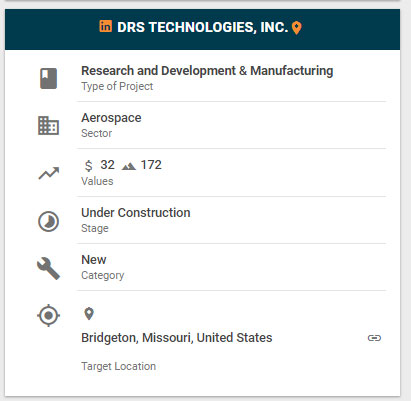Click the wrench icon next to Category
411x401 pixels.
(48, 268)
